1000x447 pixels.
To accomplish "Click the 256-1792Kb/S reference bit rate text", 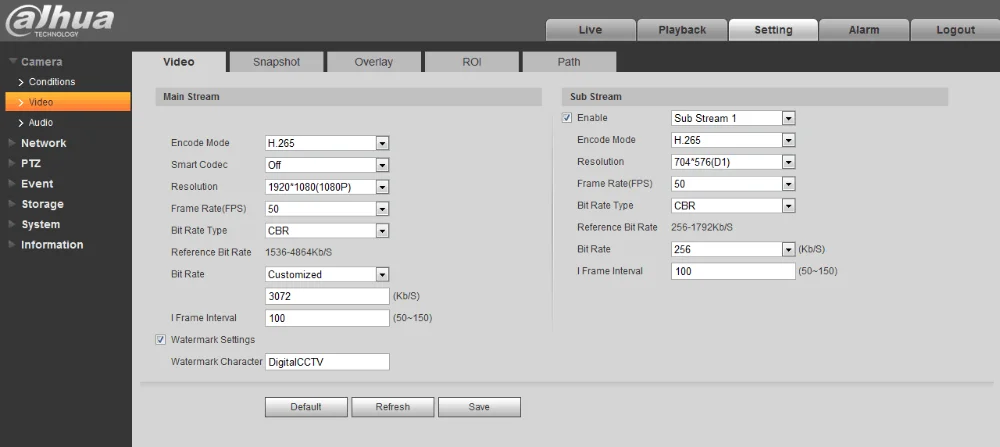I will click(x=702, y=228).
